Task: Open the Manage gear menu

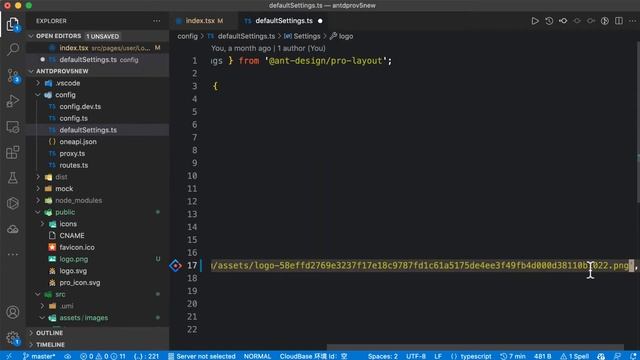Action: pyautogui.click(x=13, y=338)
